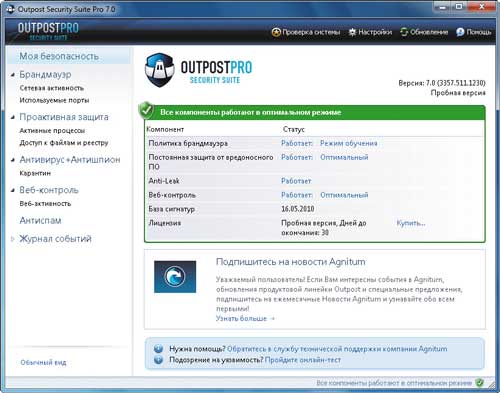Click 'Работает' link in Веб-контроль row
The height and width of the screenshot is (393, 500).
[297, 195]
